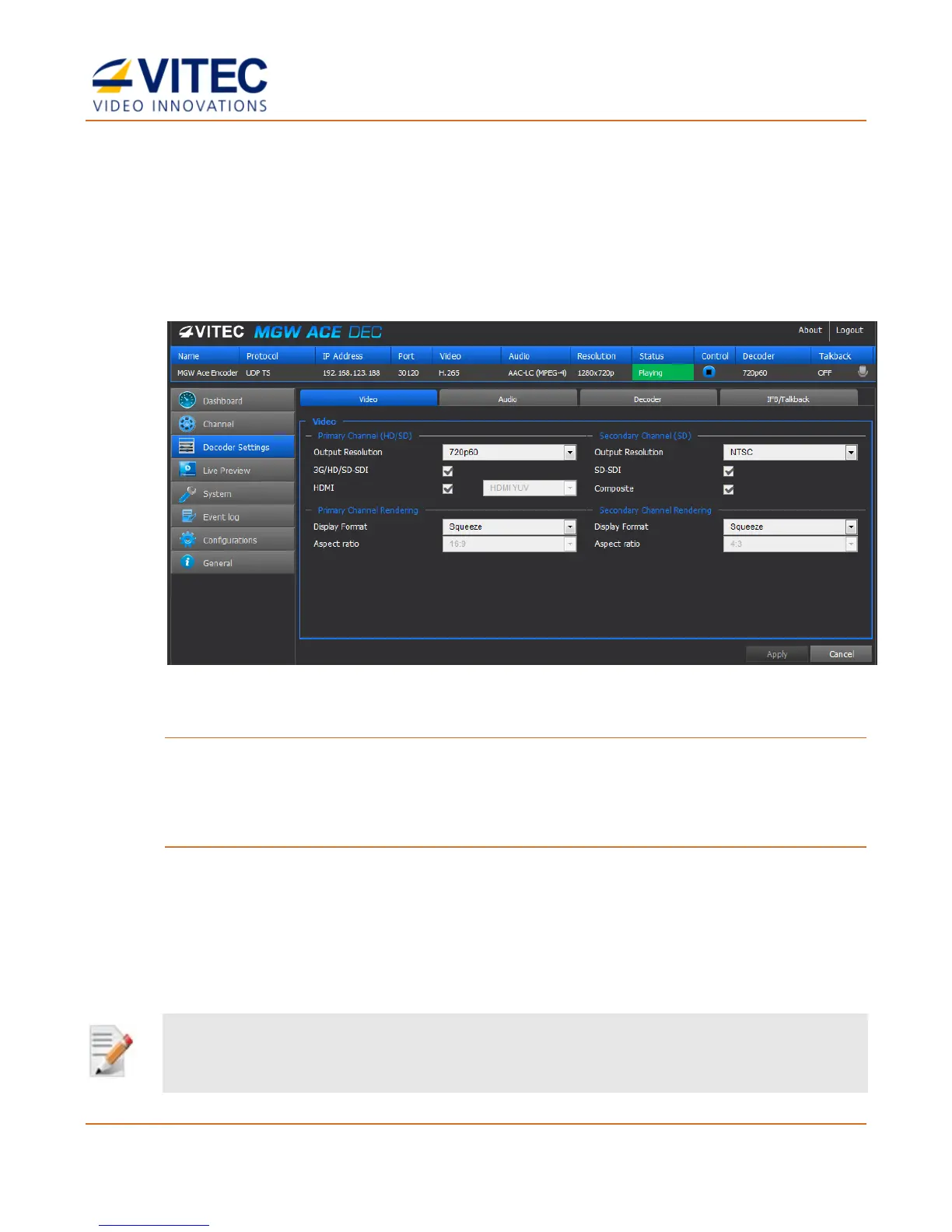Switch to the Decoder tab
The width and height of the screenshot is (952, 1232).
pyautogui.click(x=648, y=398)
